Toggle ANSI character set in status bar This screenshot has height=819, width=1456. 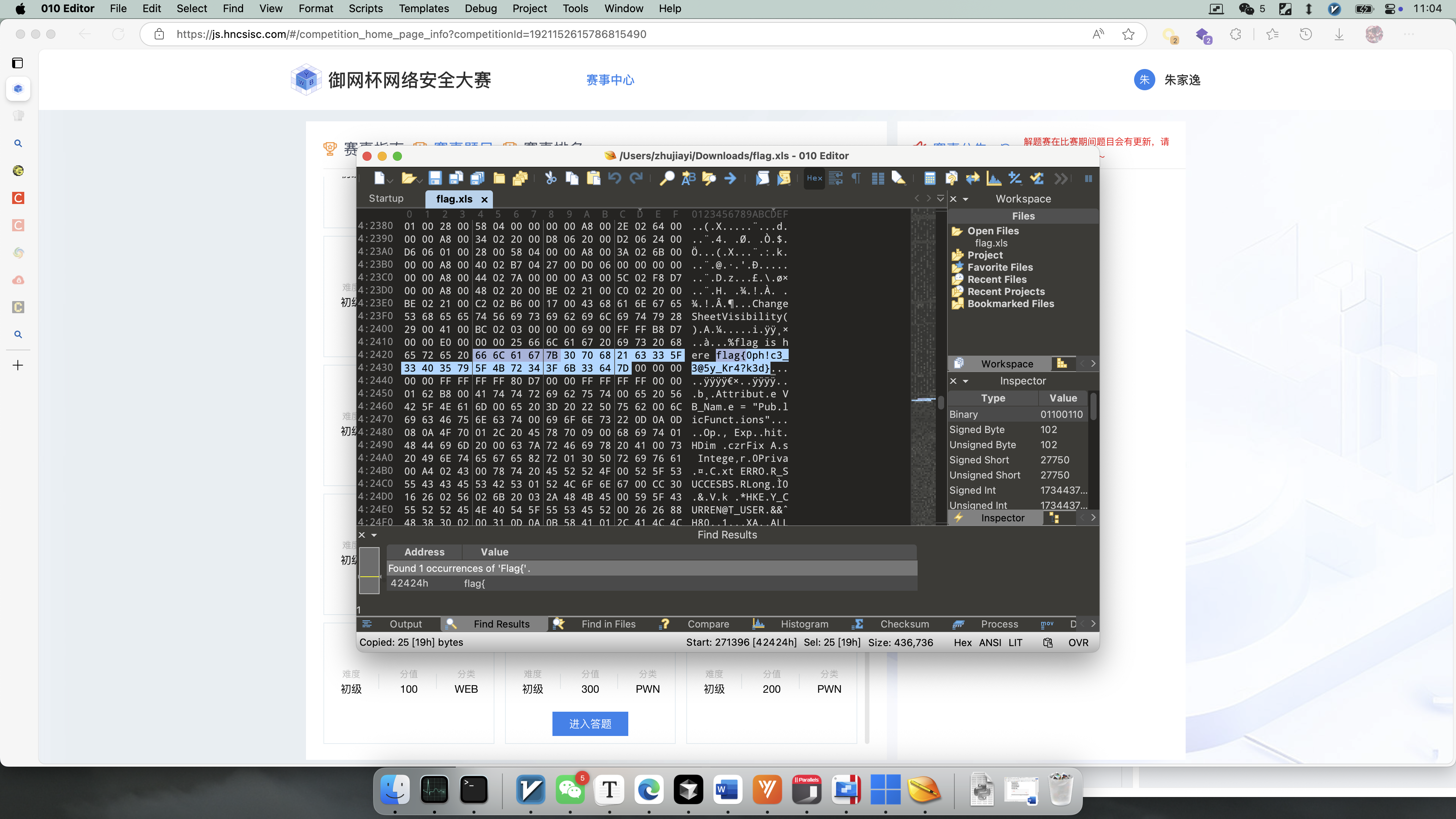pos(990,643)
